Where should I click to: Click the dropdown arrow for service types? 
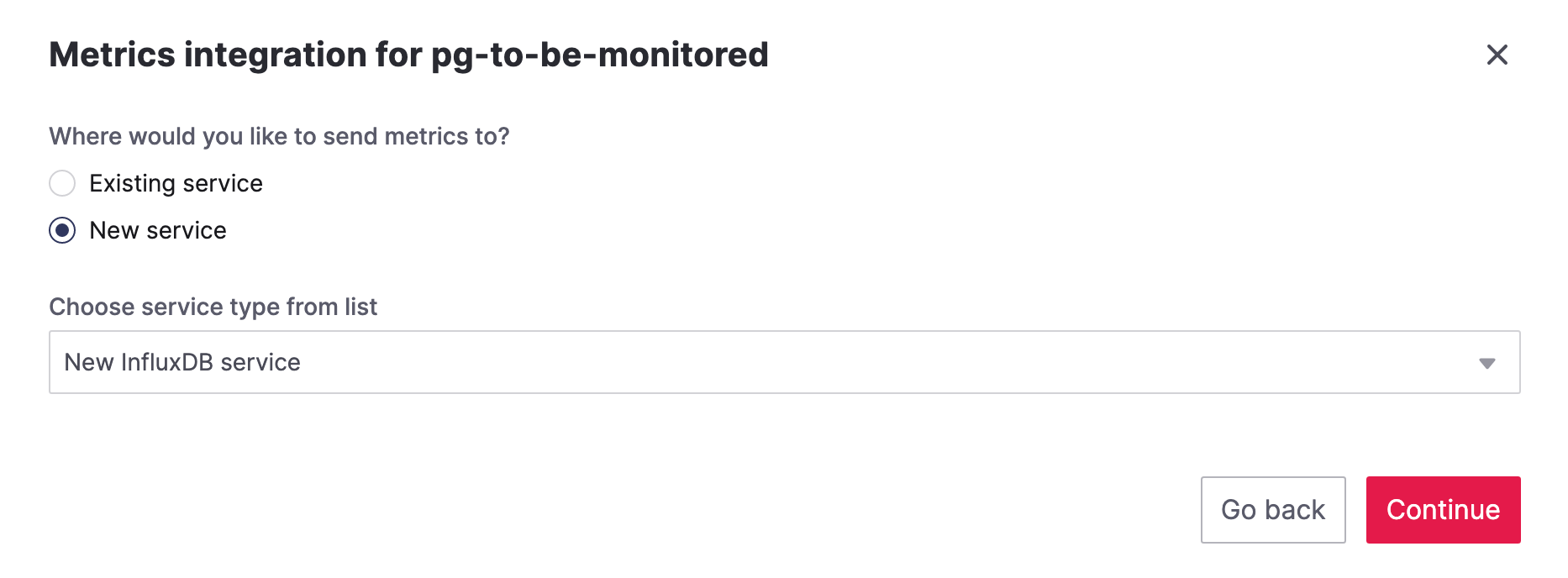1488,363
